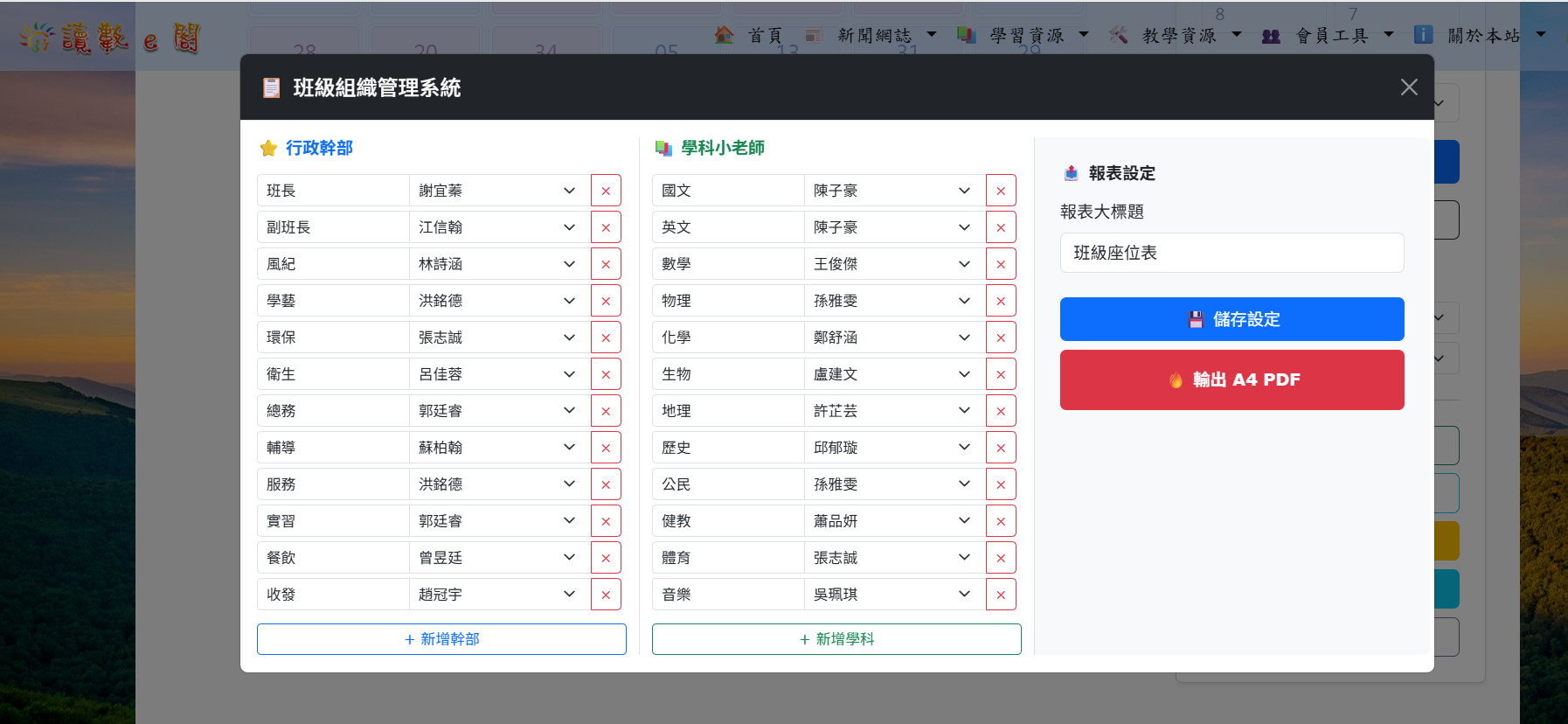1568x724 pixels.
Task: Delete the 歷史 subject row
Action: (1001, 448)
